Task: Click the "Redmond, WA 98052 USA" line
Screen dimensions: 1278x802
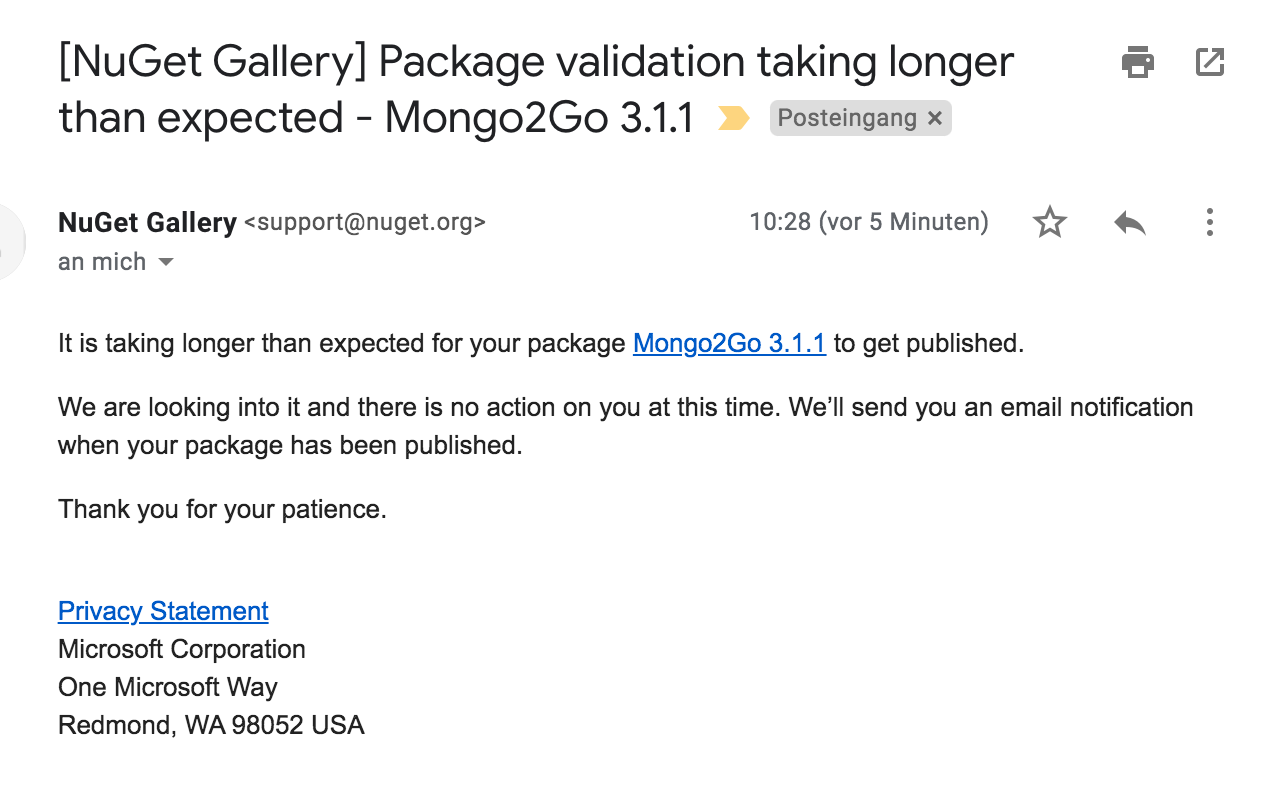Action: [x=211, y=725]
